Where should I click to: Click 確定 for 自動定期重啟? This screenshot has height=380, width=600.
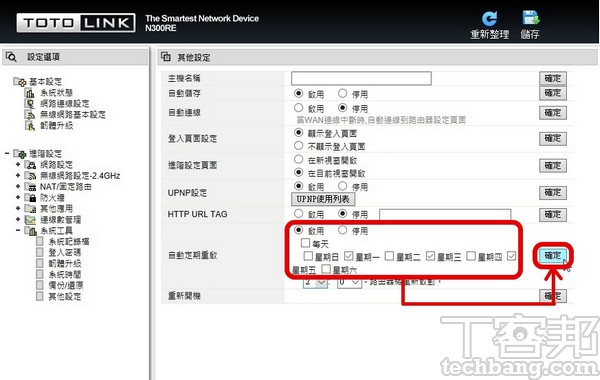(x=553, y=256)
